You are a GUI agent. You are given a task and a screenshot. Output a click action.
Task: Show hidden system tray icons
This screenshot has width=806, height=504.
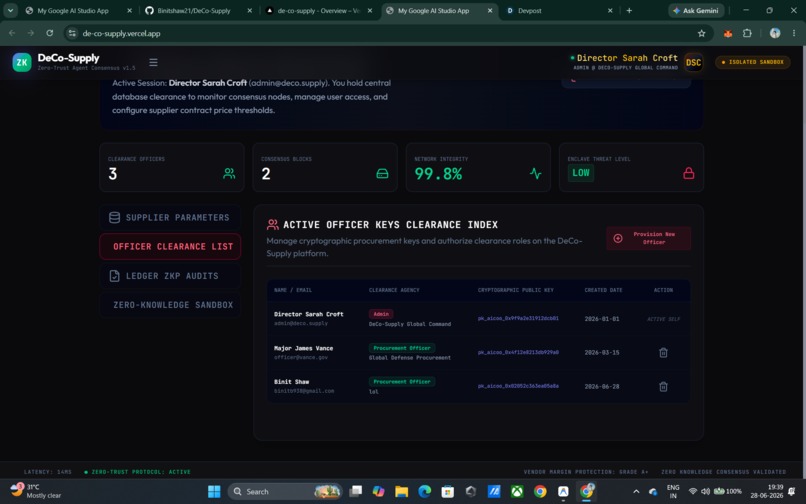click(636, 491)
